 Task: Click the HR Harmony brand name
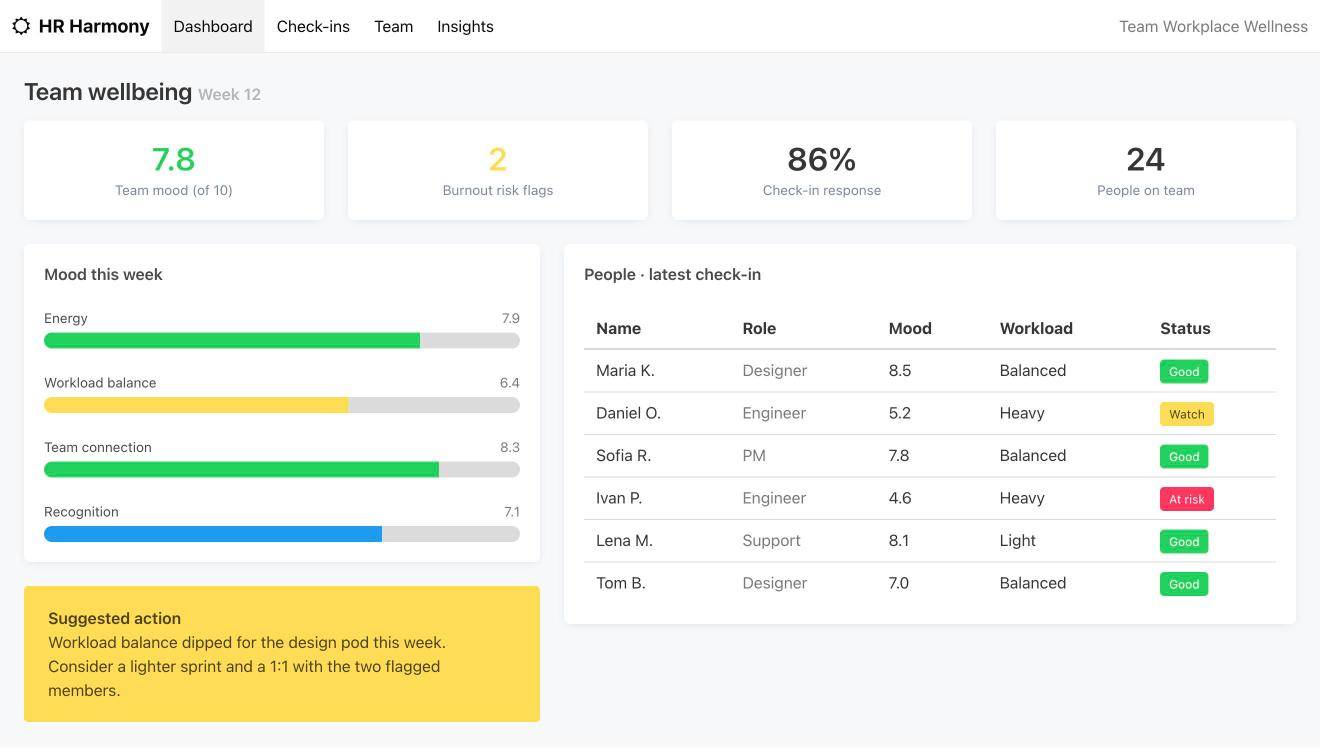pyautogui.click(x=94, y=27)
